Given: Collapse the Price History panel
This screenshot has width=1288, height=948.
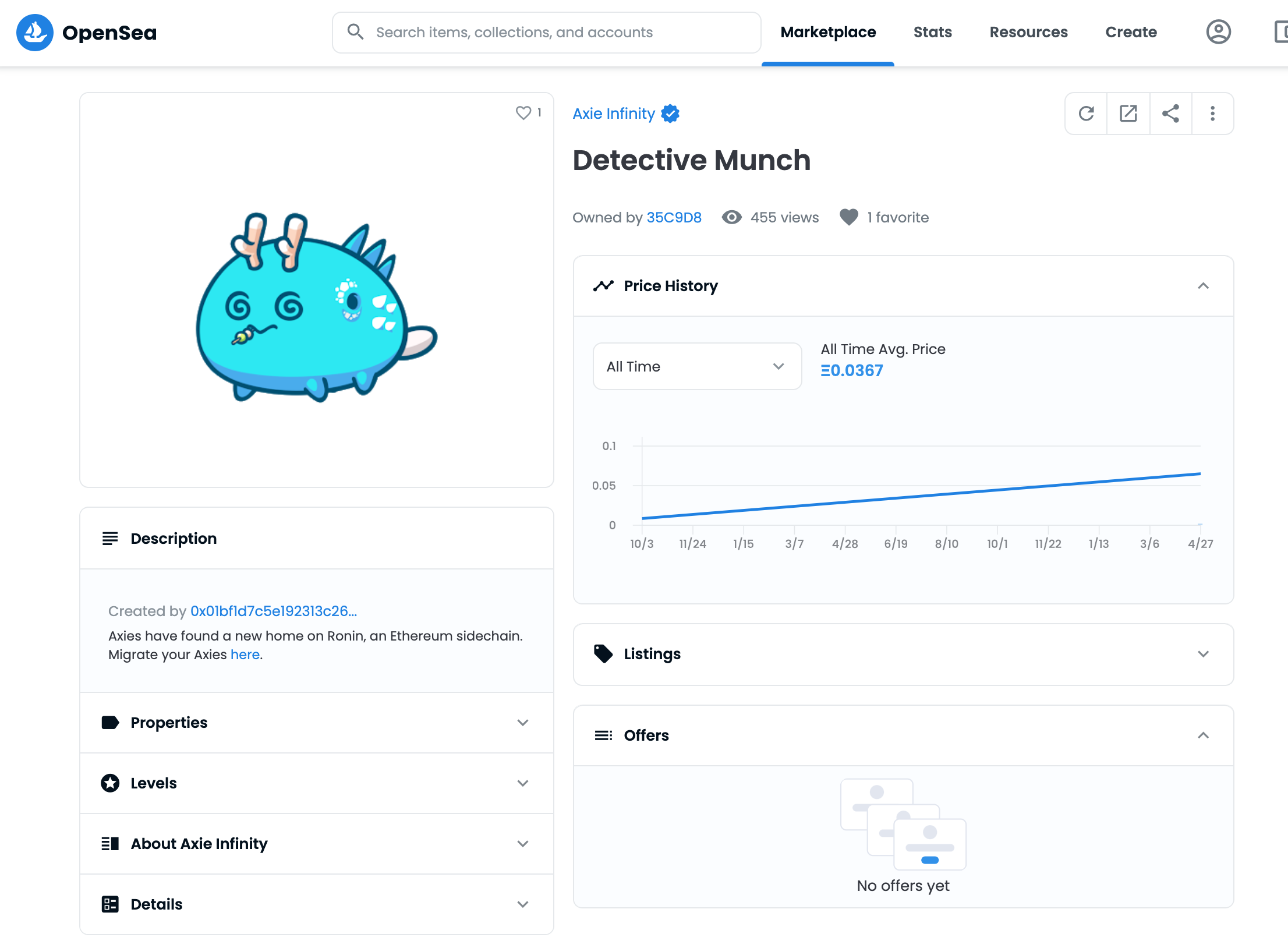Looking at the screenshot, I should tap(1203, 286).
